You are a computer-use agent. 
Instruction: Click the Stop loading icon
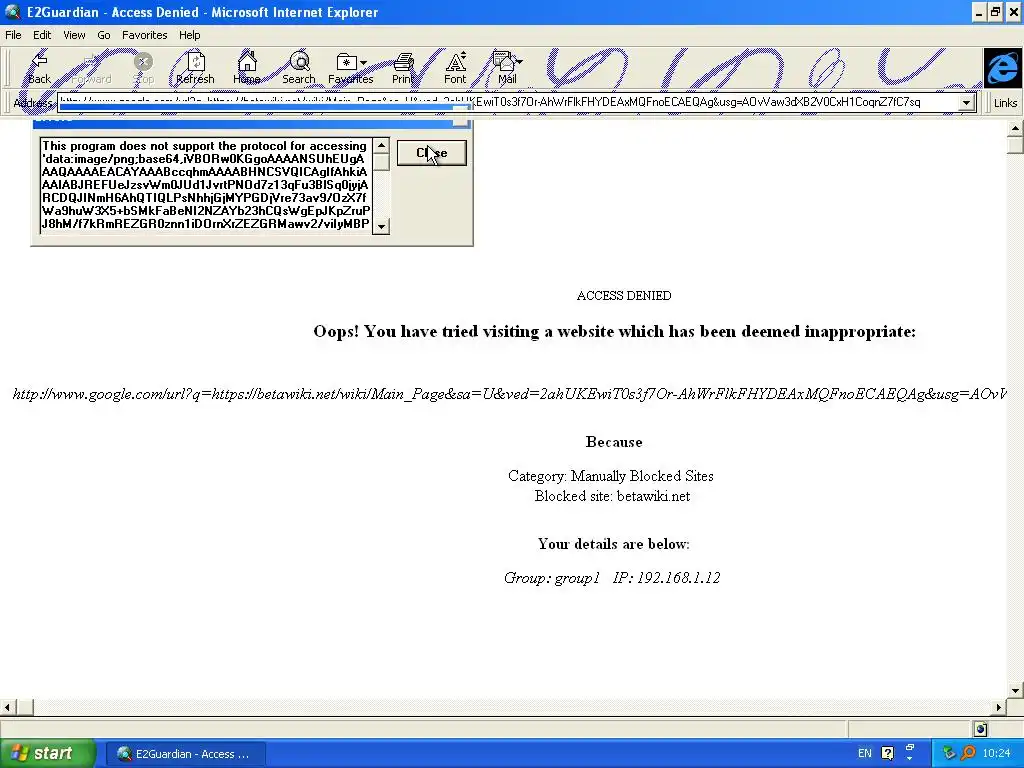point(143,68)
